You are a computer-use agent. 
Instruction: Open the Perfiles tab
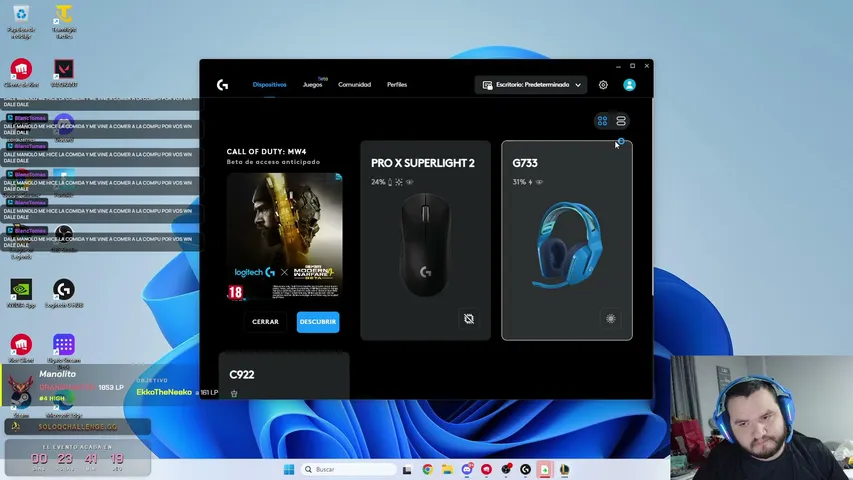click(x=397, y=85)
